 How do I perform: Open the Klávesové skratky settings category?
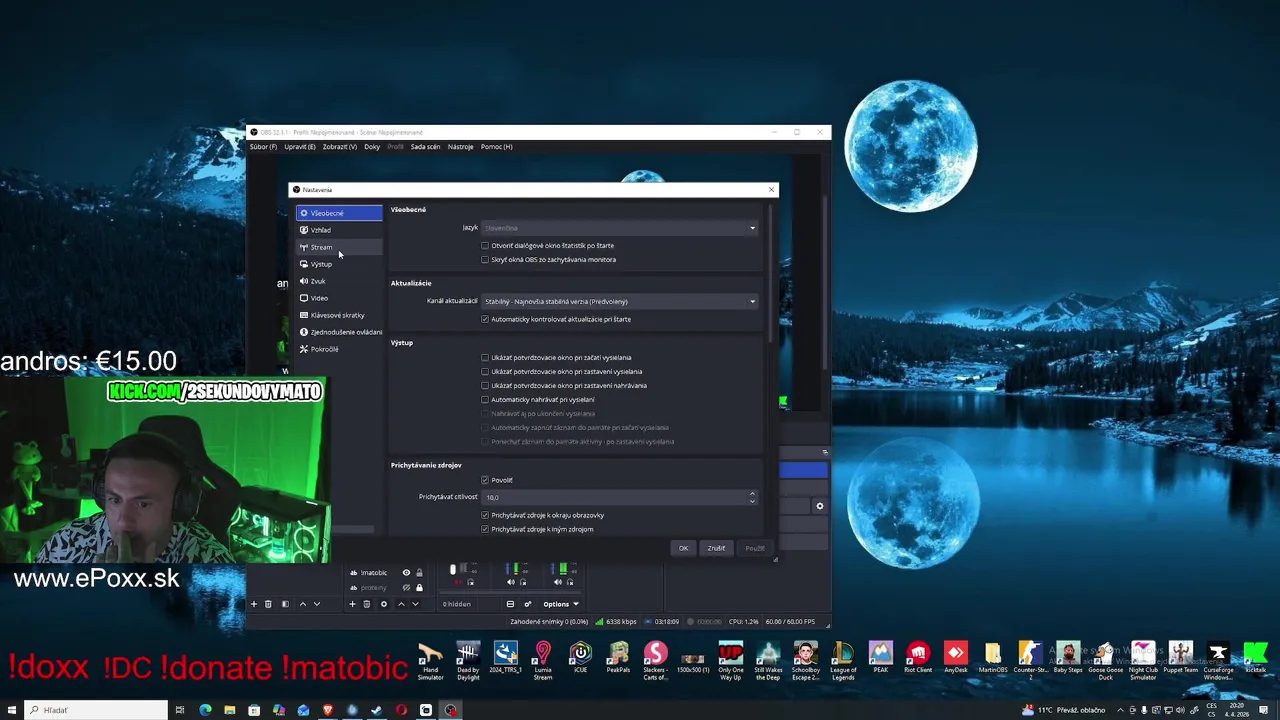(339, 315)
